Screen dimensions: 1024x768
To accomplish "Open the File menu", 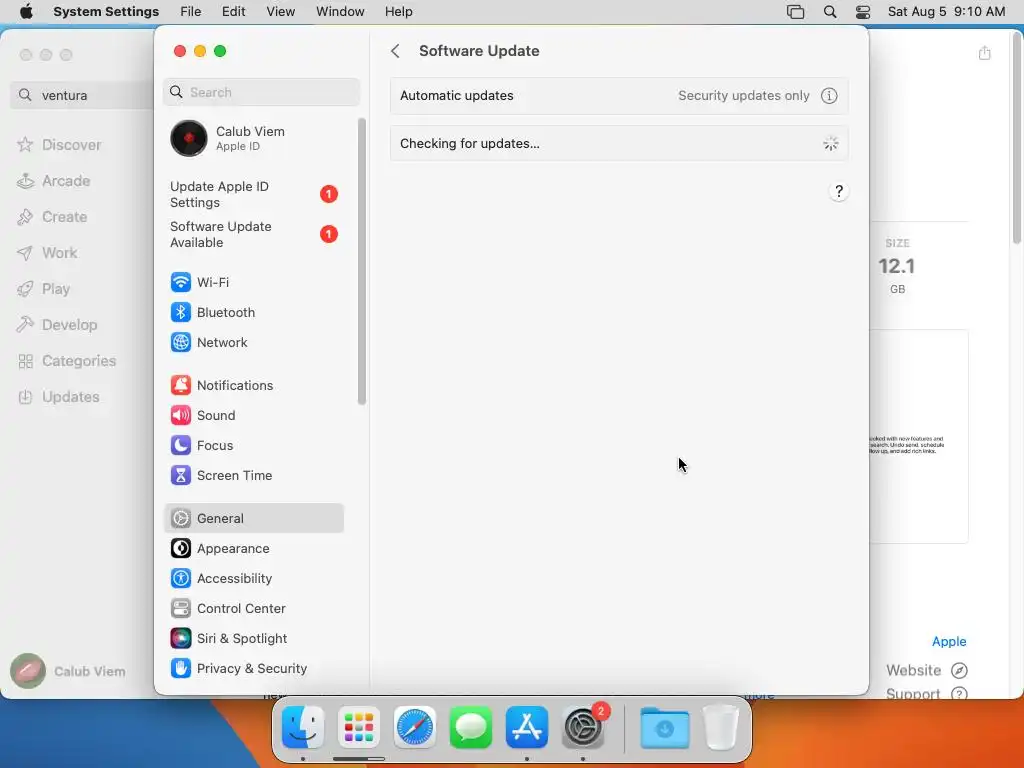I will pyautogui.click(x=191, y=12).
